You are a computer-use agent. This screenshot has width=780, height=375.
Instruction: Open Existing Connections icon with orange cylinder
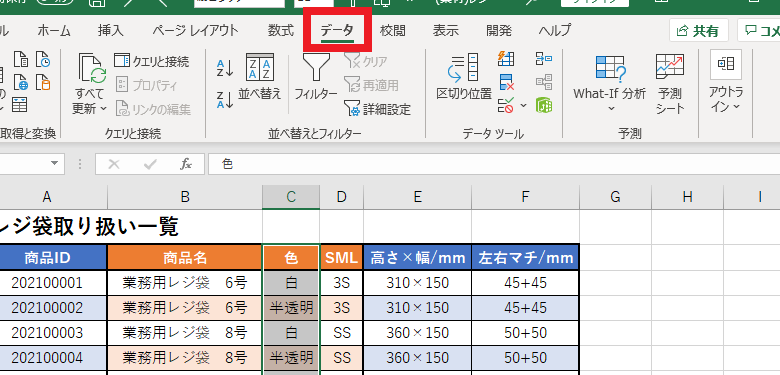coord(43,82)
